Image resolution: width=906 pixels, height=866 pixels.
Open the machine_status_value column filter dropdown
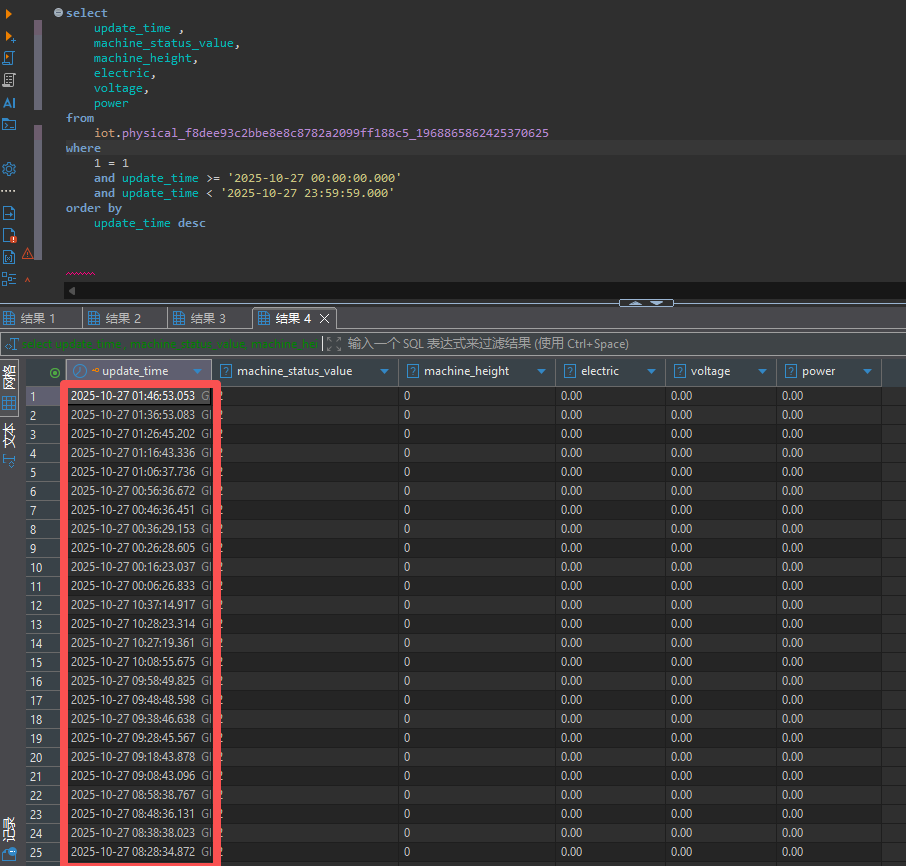coord(385,372)
